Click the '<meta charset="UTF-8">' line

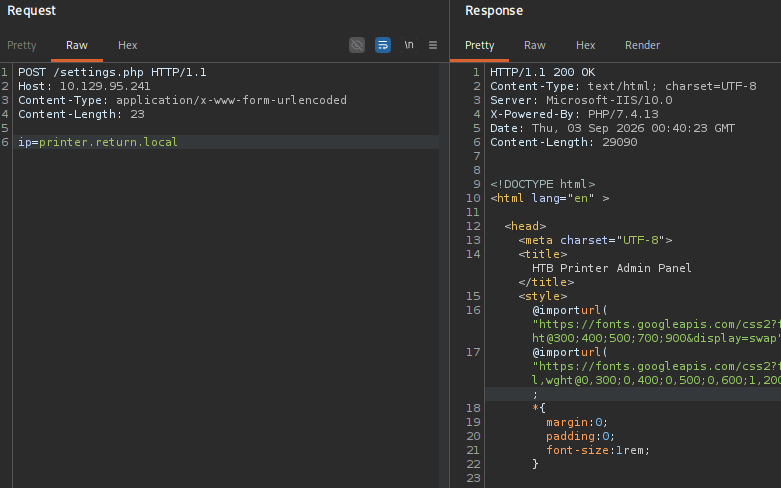point(595,240)
